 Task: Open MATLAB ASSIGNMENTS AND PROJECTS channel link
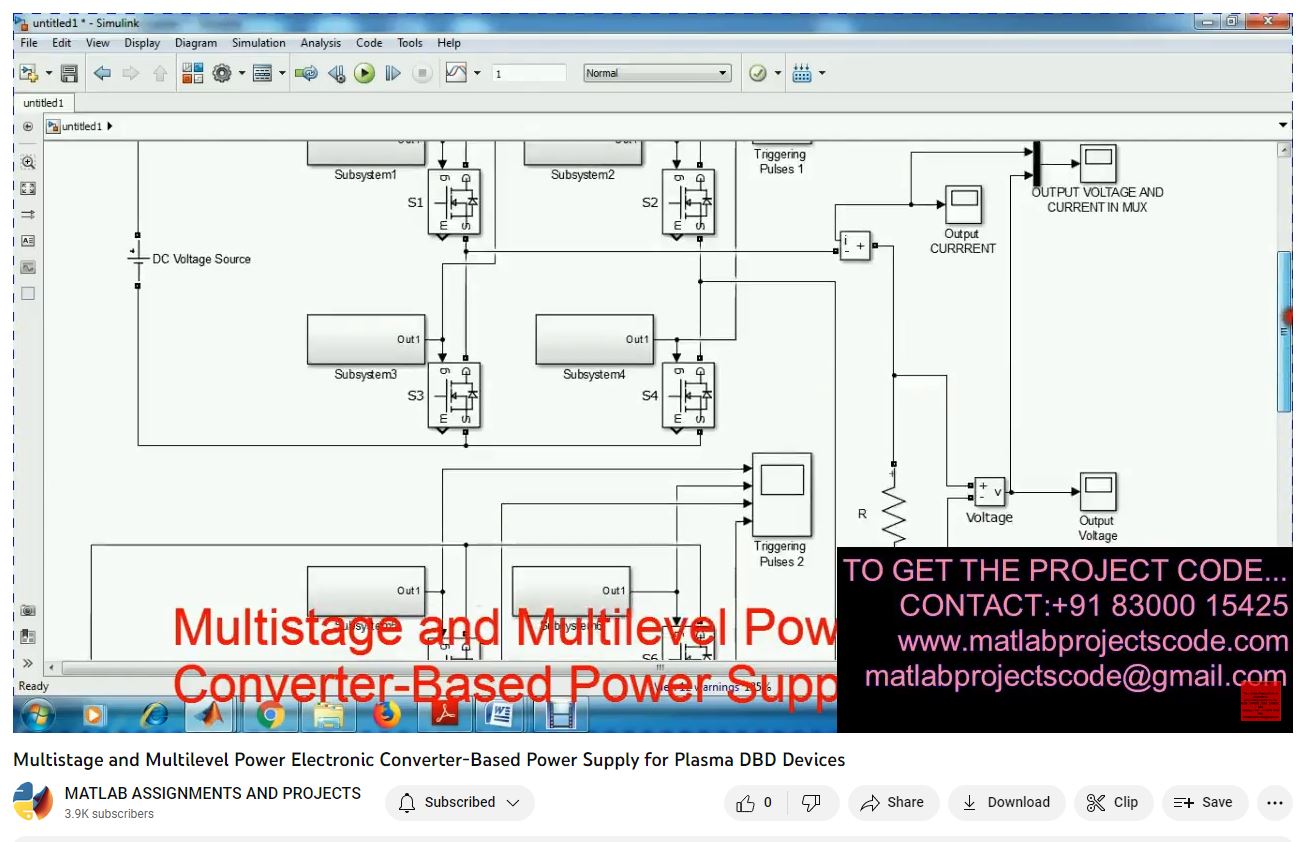click(212, 793)
